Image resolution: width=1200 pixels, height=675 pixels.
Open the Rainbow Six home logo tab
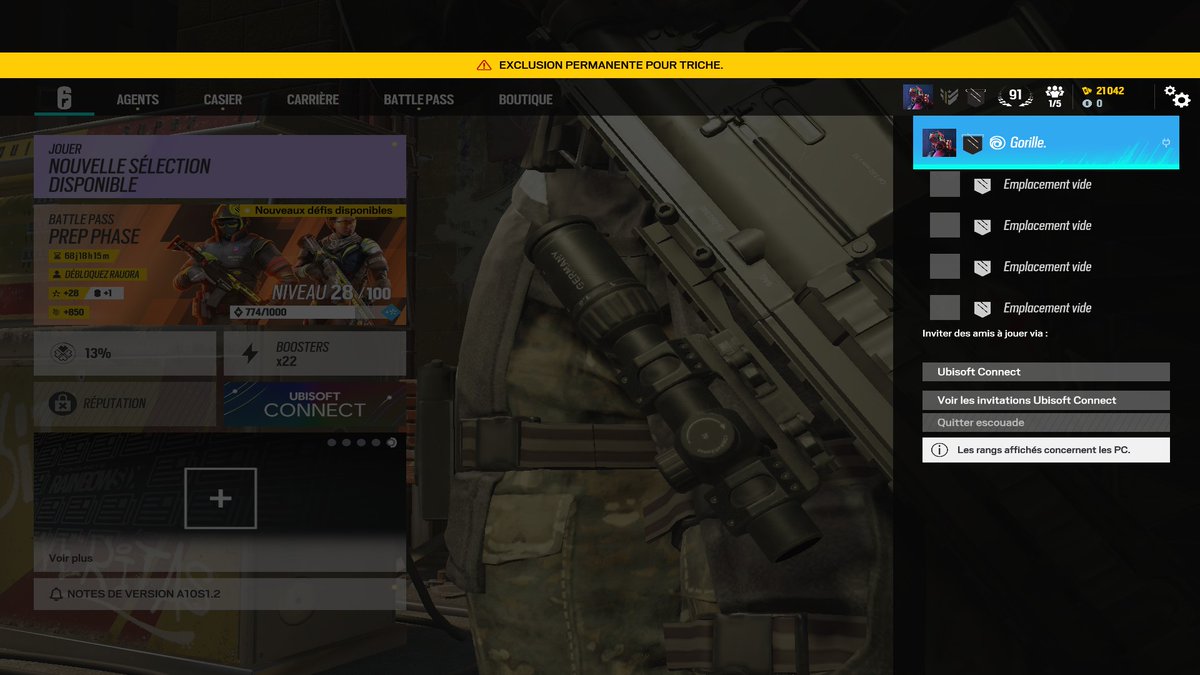coord(64,98)
